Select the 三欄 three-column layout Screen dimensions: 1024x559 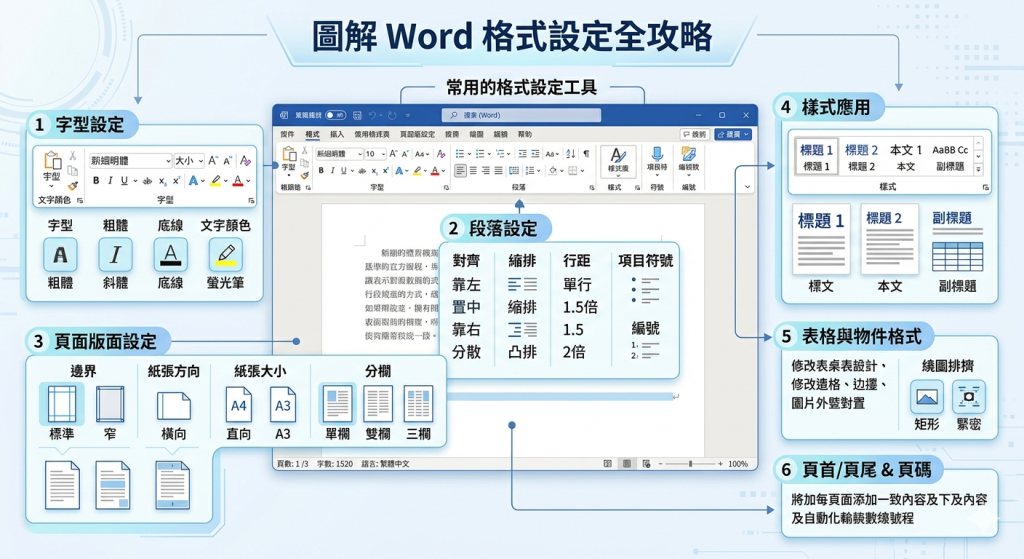[419, 404]
